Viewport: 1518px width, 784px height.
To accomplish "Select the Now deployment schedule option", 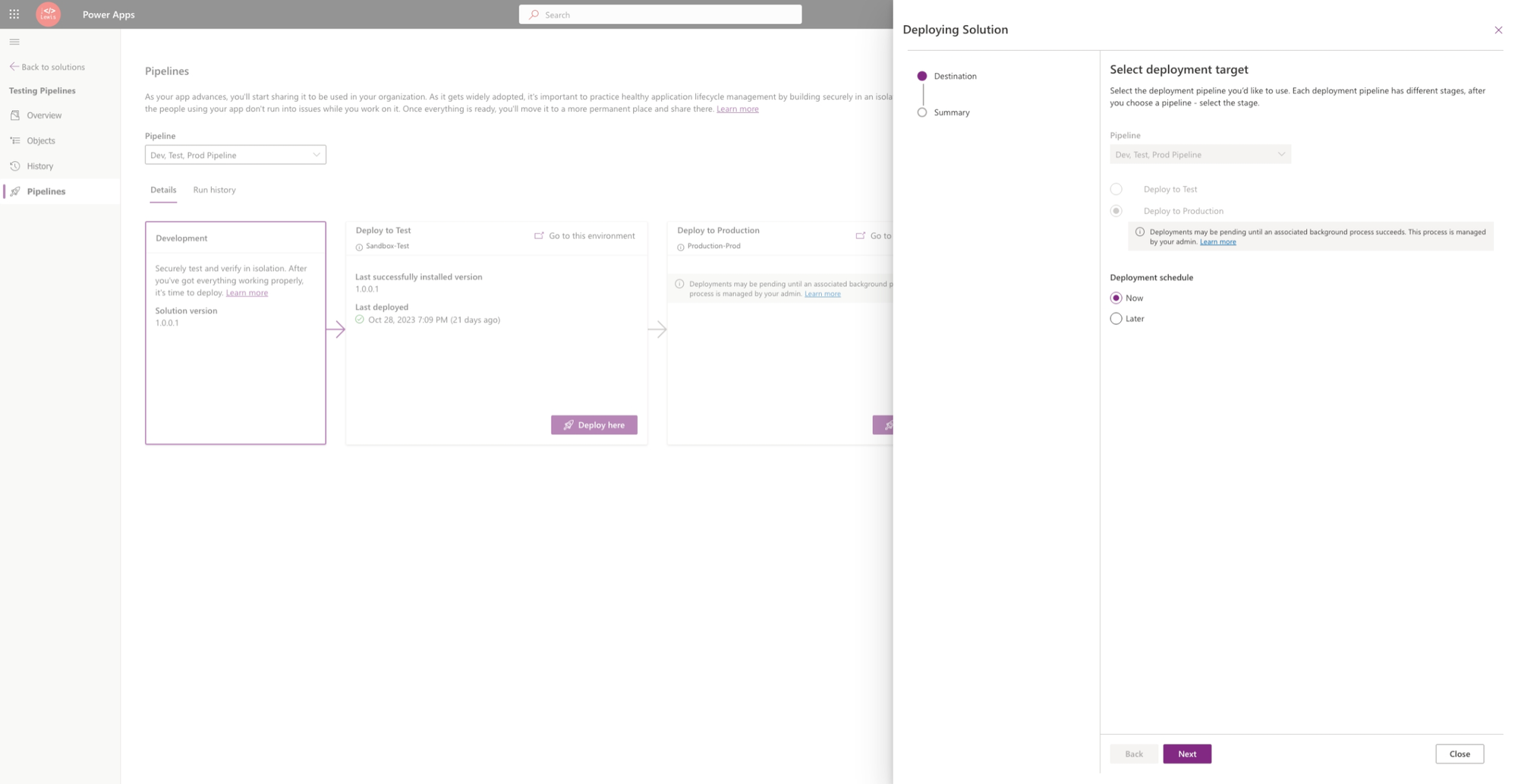I will coord(1116,298).
